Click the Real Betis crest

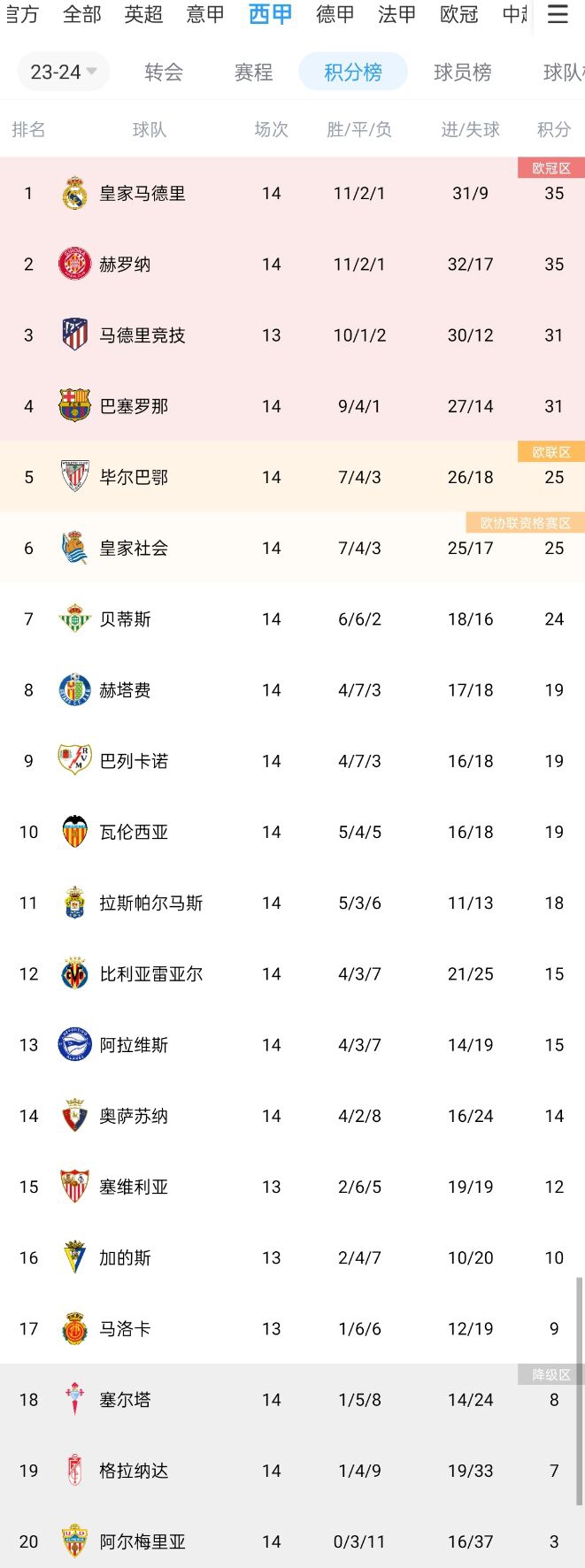(75, 619)
